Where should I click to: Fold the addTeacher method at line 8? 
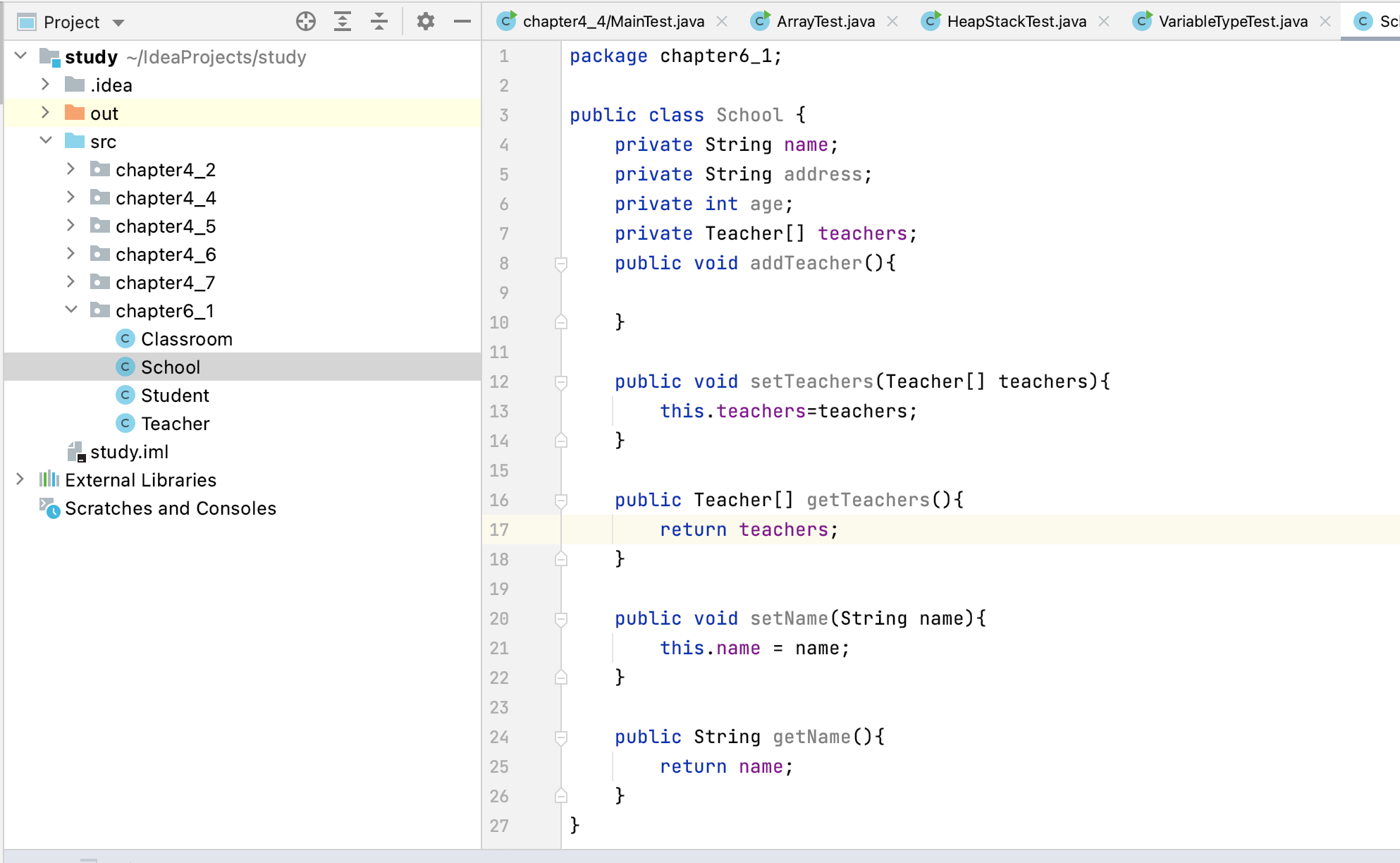click(x=561, y=264)
